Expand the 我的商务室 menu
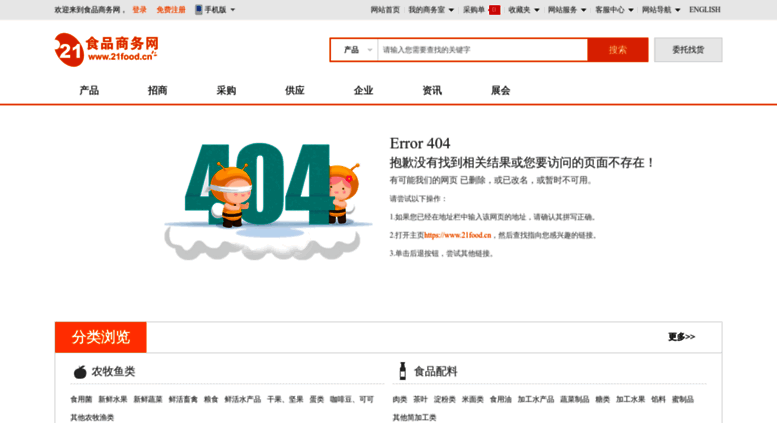The image size is (777, 423). [x=431, y=9]
